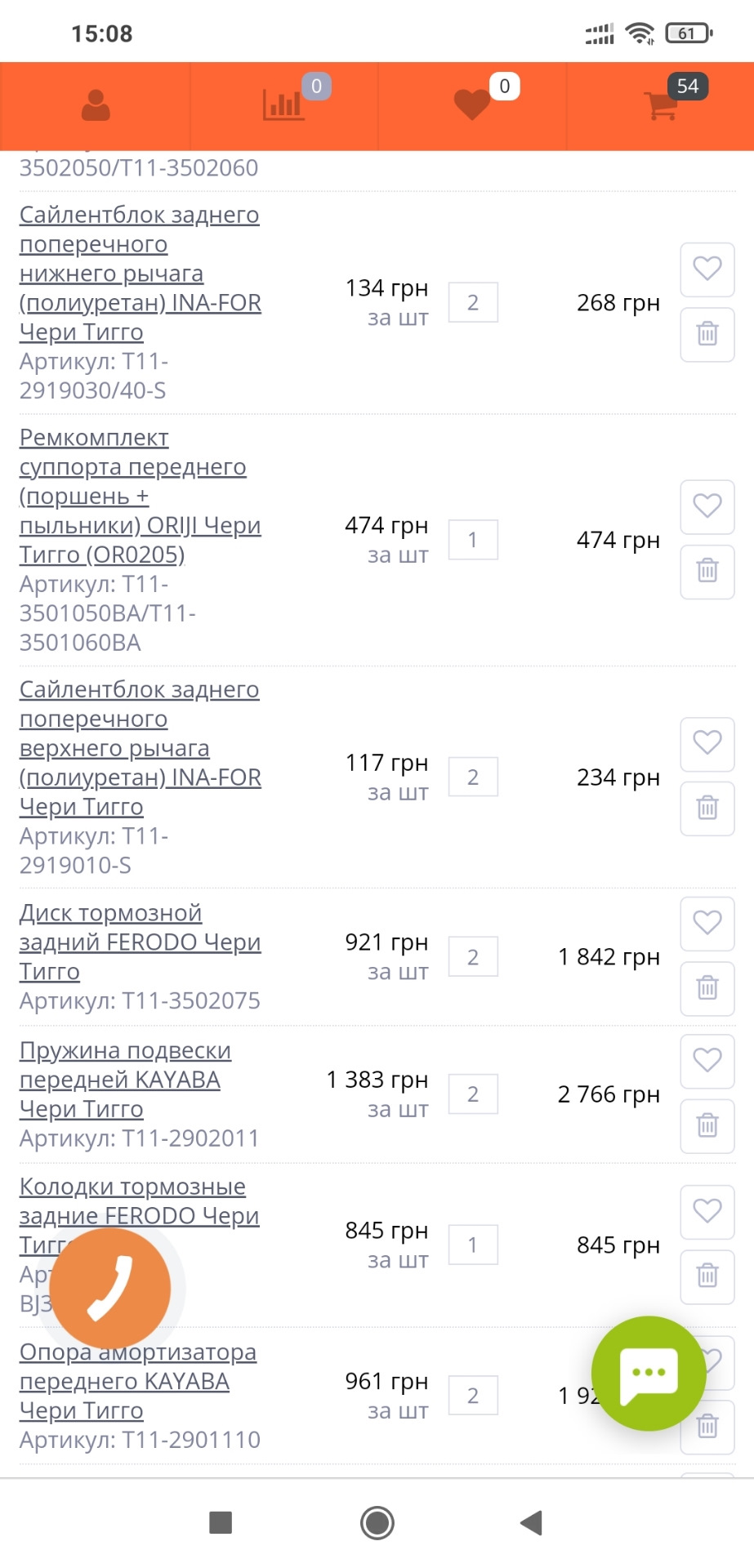
Task: Open Пружина подвески передней KAYABA link
Action: click(125, 1080)
